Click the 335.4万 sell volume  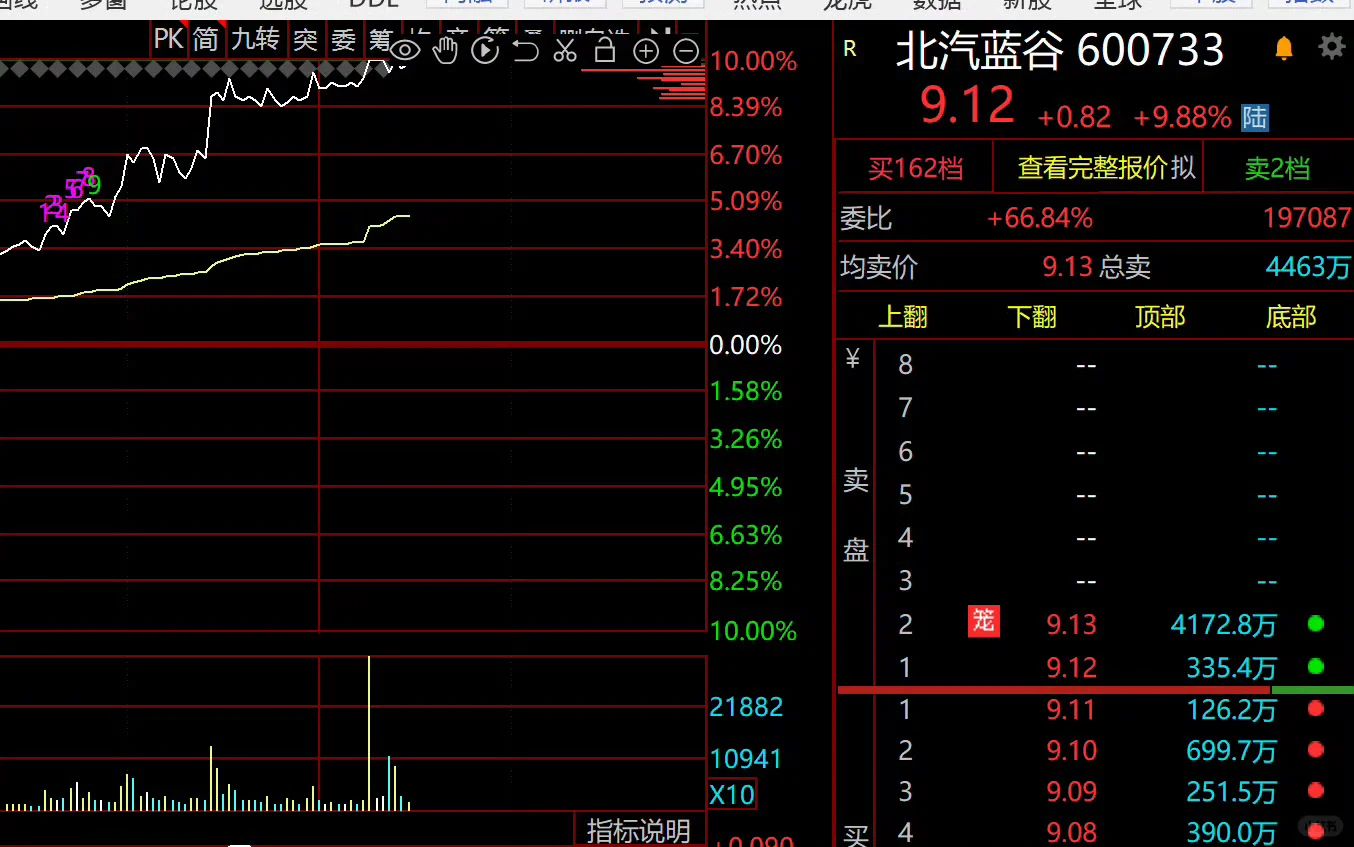click(x=1232, y=667)
